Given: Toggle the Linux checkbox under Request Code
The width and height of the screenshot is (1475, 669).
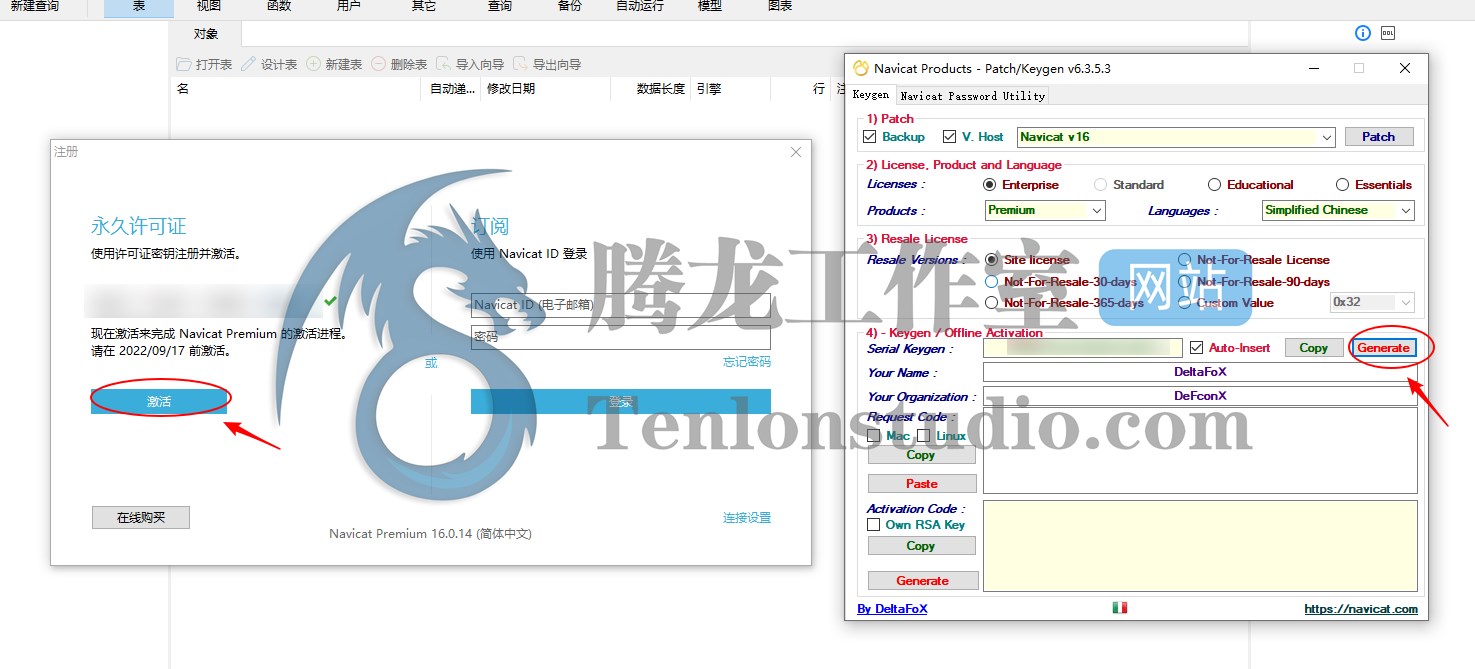Looking at the screenshot, I should (924, 436).
